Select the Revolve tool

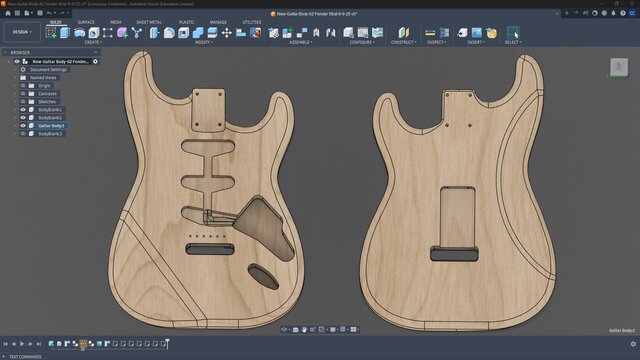[x=79, y=33]
